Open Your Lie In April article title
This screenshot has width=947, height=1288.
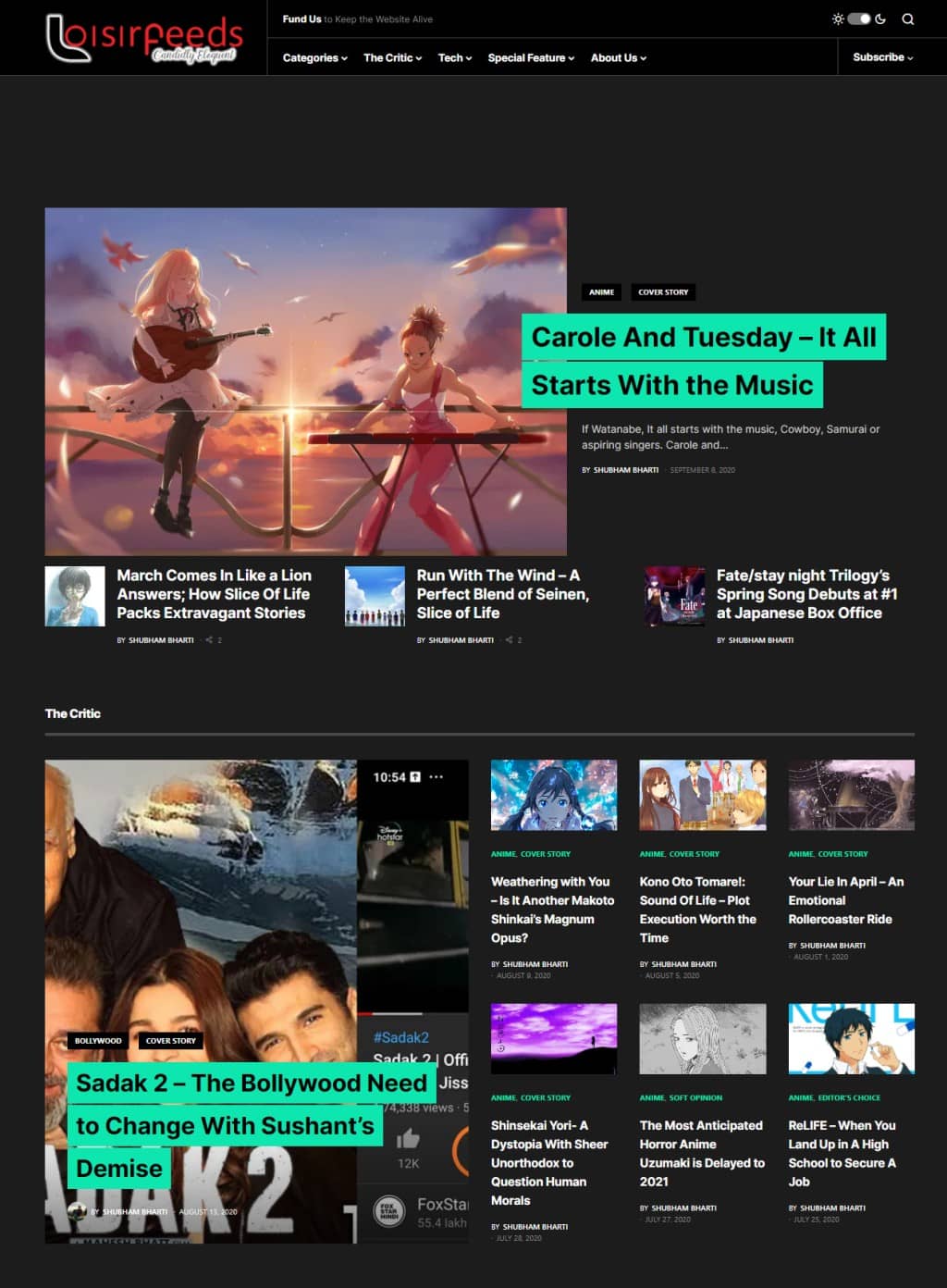click(846, 900)
